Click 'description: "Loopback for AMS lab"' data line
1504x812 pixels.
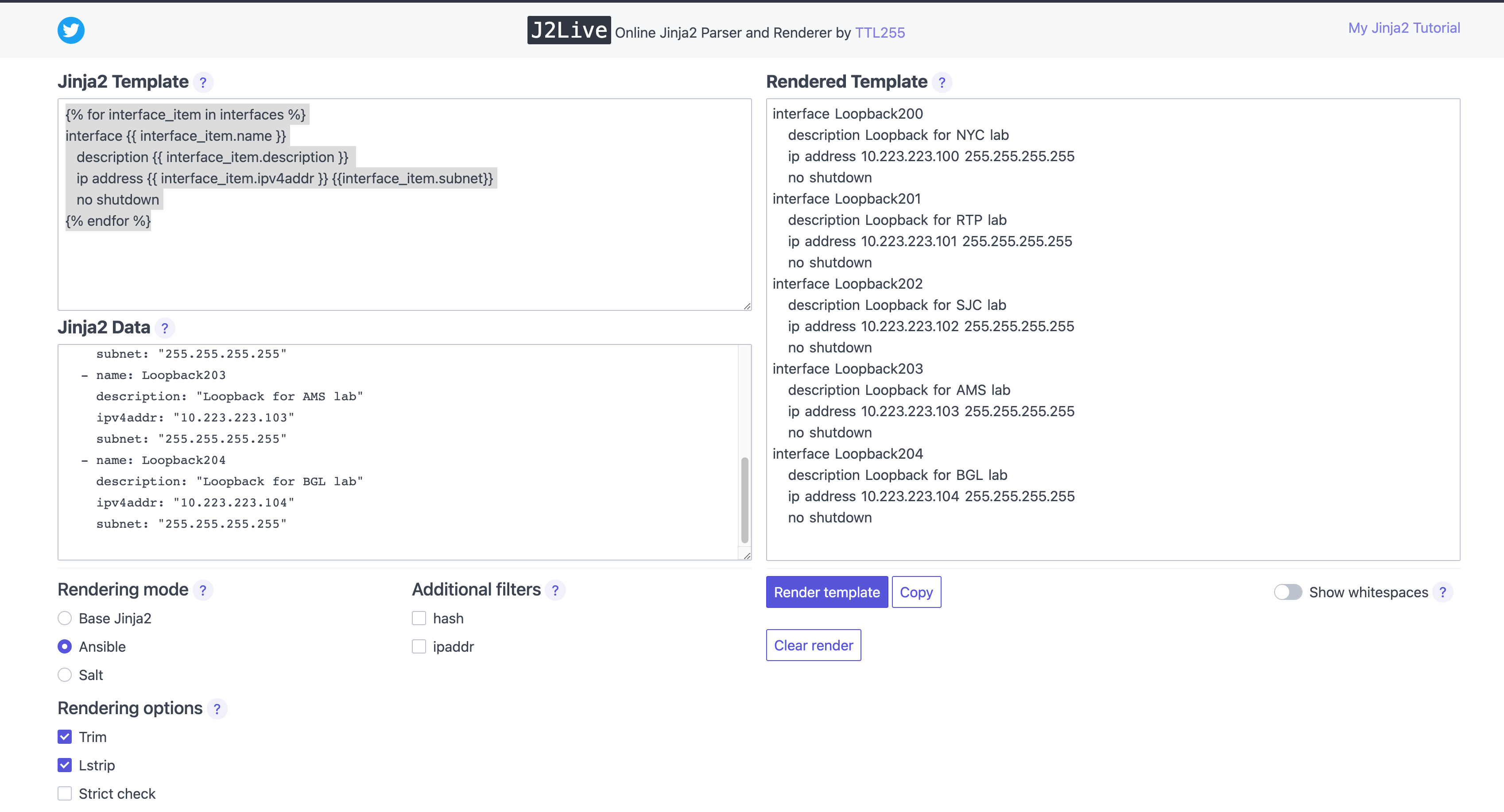pos(229,396)
